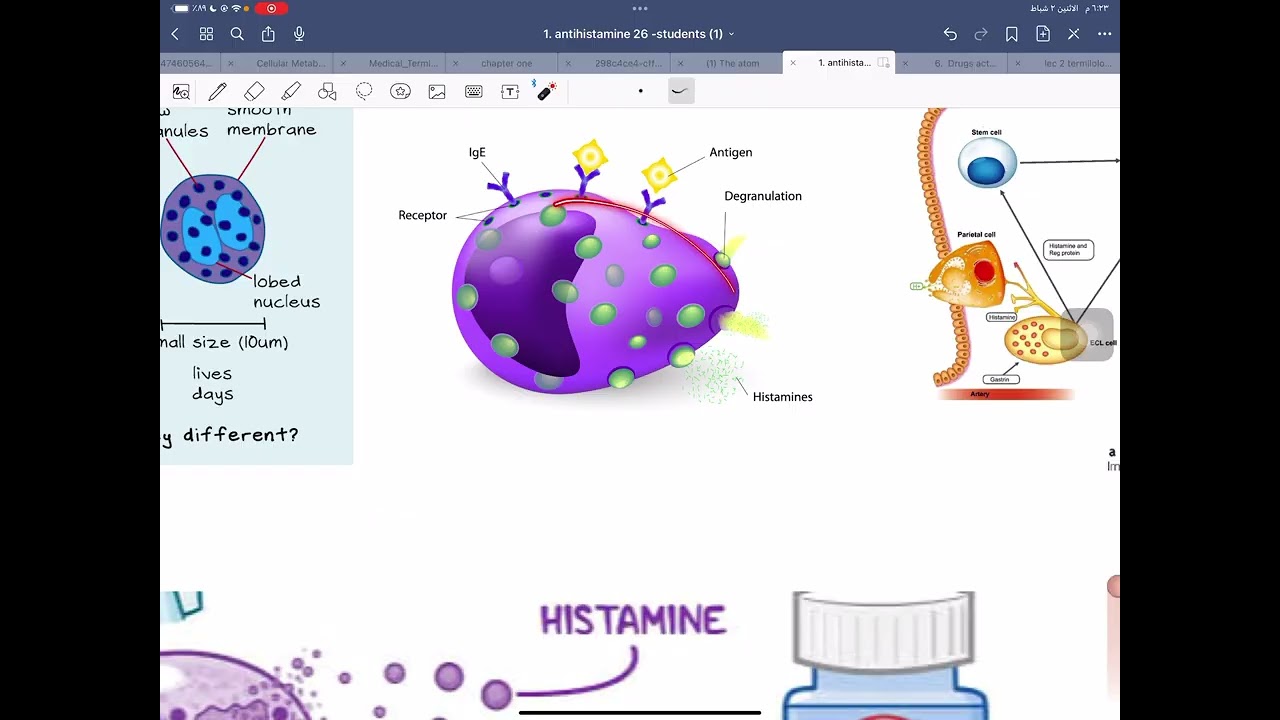Pick the black pen color dot

coord(641,91)
